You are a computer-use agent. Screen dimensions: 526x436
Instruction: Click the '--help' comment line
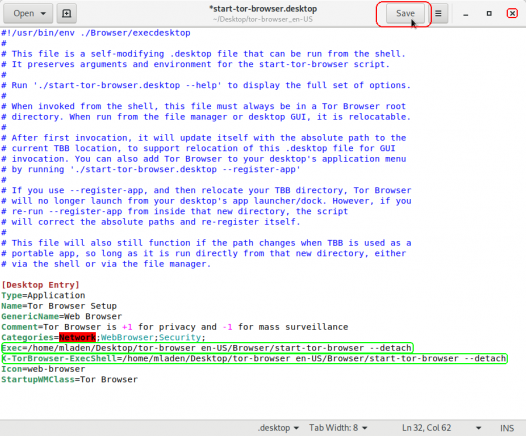(x=206, y=85)
